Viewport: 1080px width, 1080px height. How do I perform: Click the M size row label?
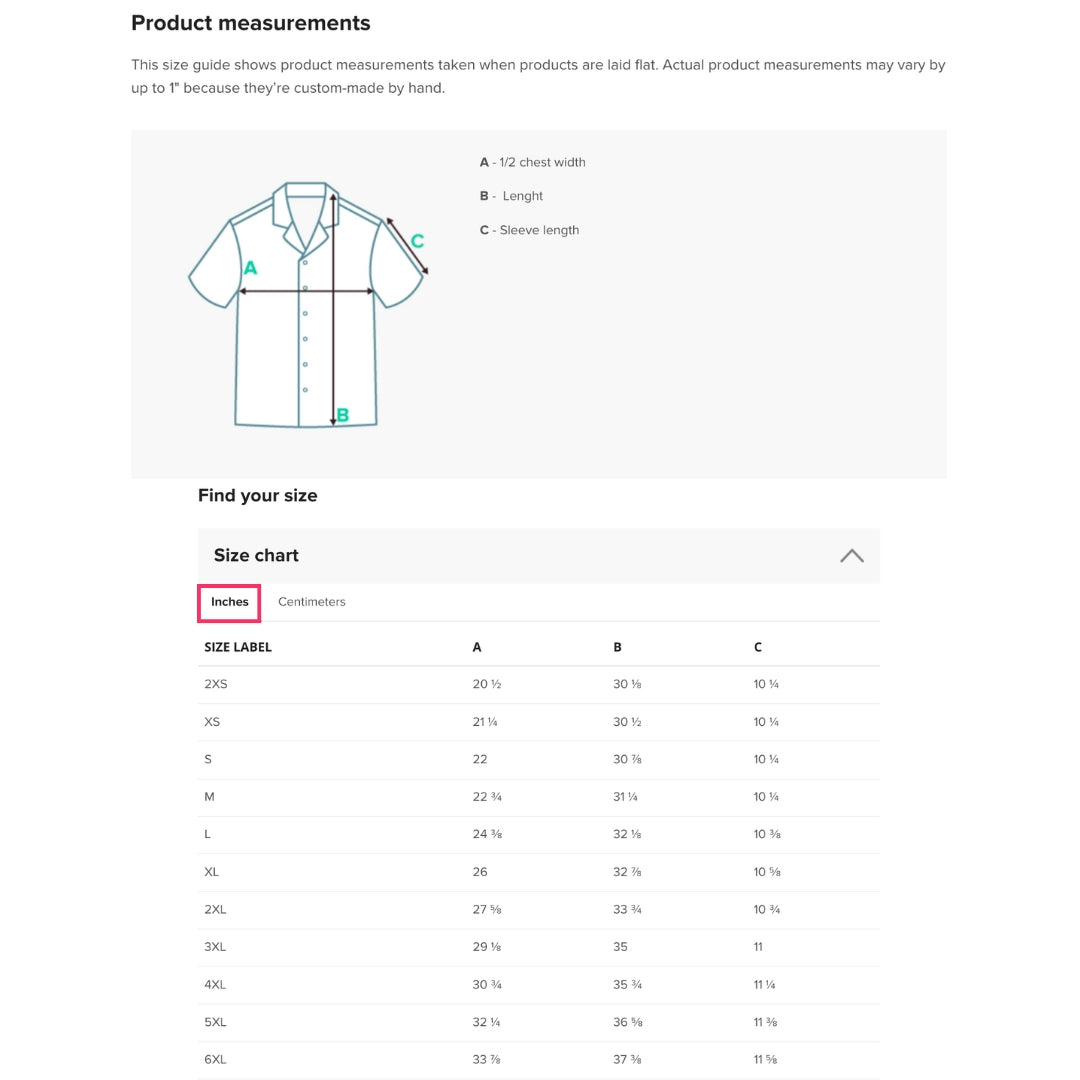point(209,797)
